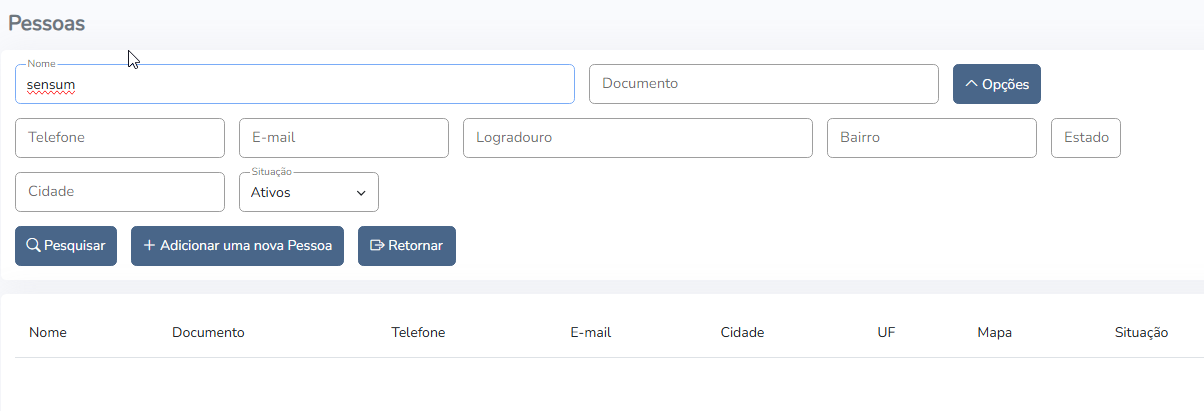Screen dimensions: 1204x411
Task: Click the Mapa column header
Action: (994, 333)
